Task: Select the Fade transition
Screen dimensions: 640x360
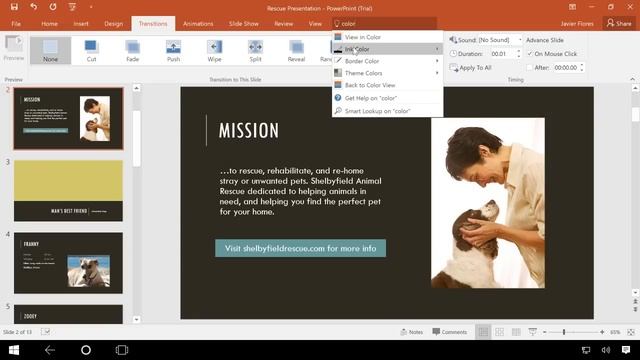Action: click(x=132, y=51)
